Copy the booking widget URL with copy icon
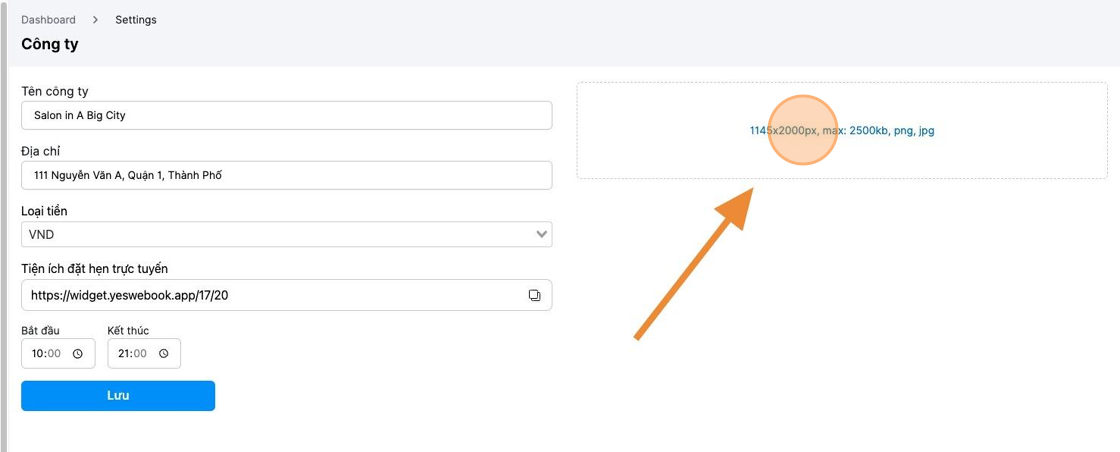 [534, 295]
